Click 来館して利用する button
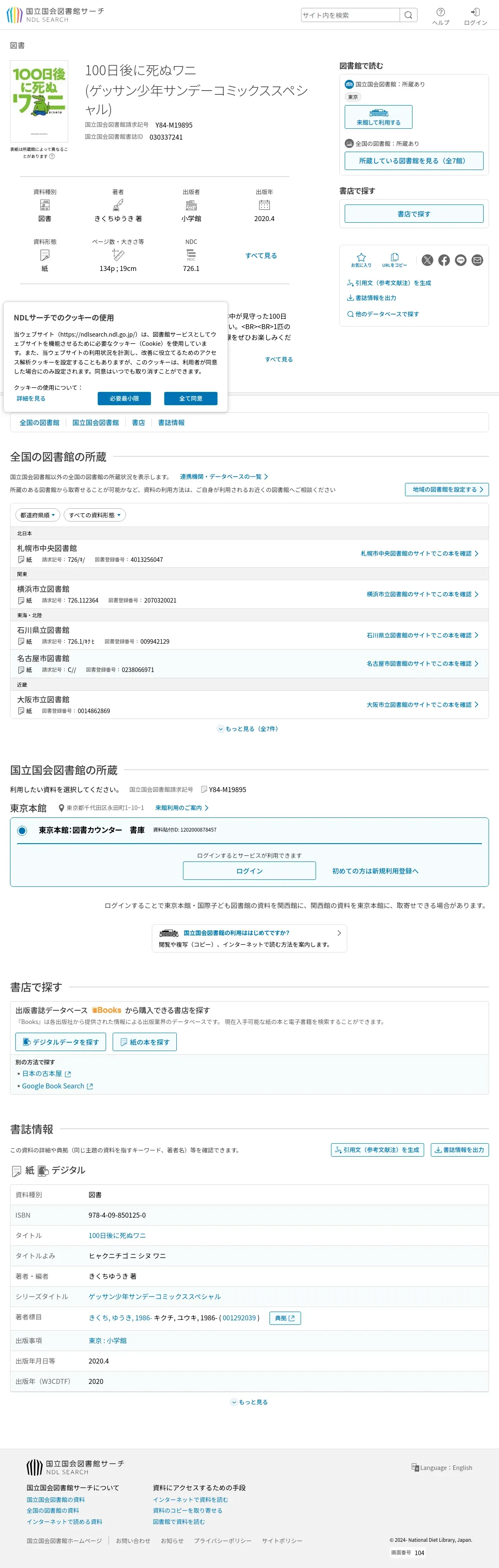The width and height of the screenshot is (499, 1568). click(378, 117)
